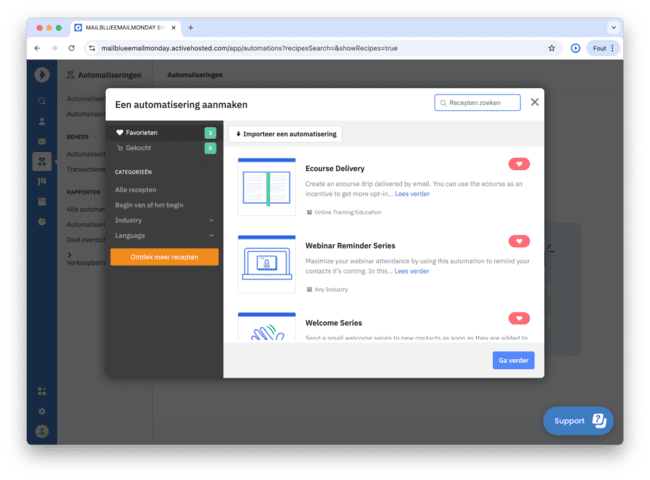The width and height of the screenshot is (650, 480).
Task: Open a new browser tab
Action: click(x=191, y=28)
